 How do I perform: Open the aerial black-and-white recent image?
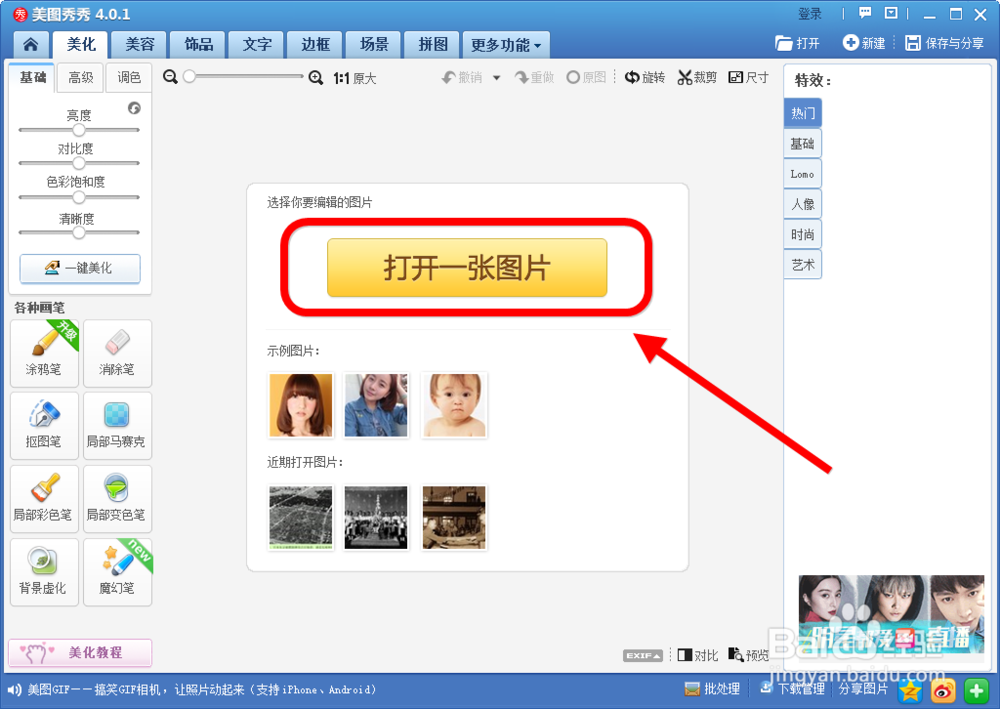pos(301,518)
